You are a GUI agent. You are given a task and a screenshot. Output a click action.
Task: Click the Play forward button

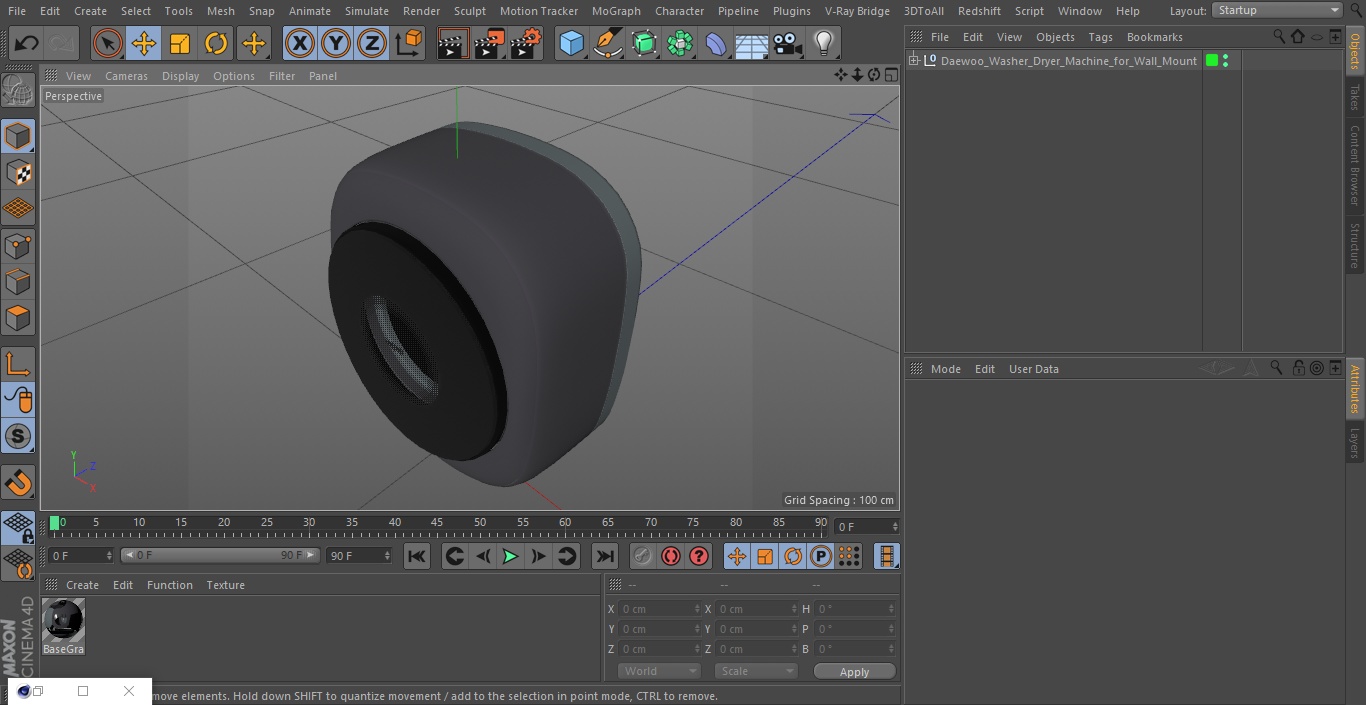click(x=510, y=556)
